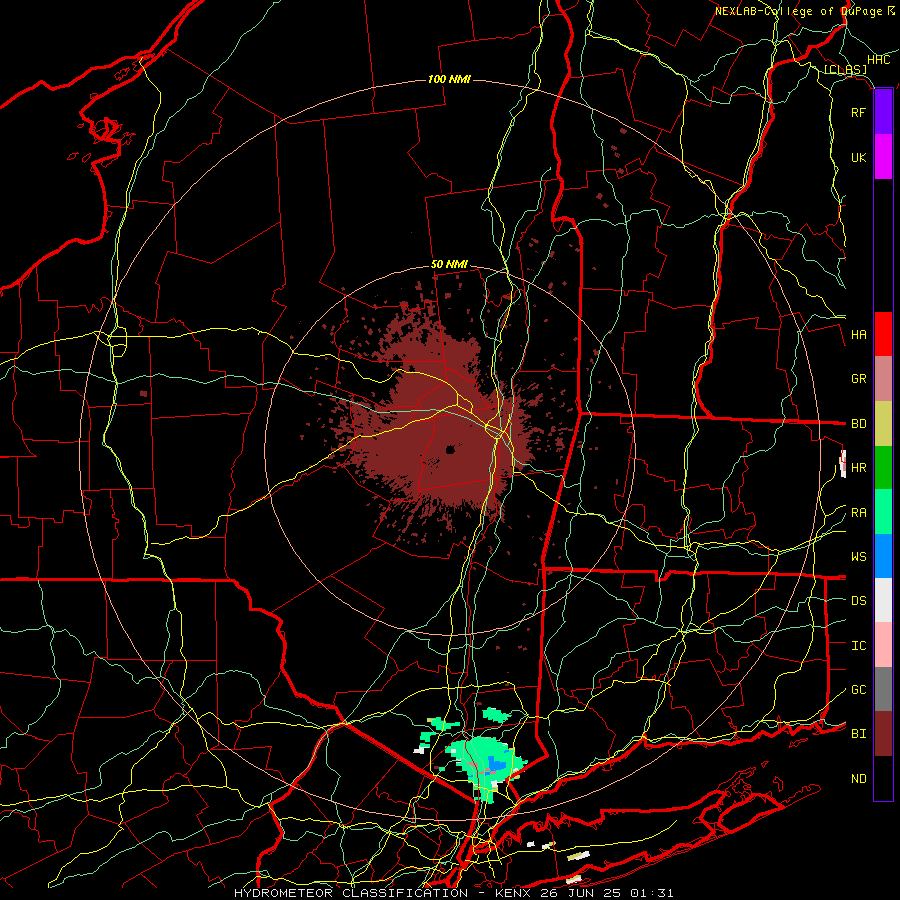Click the mint green RA legend swatch
Viewport: 900px width, 900px height.
tap(883, 512)
